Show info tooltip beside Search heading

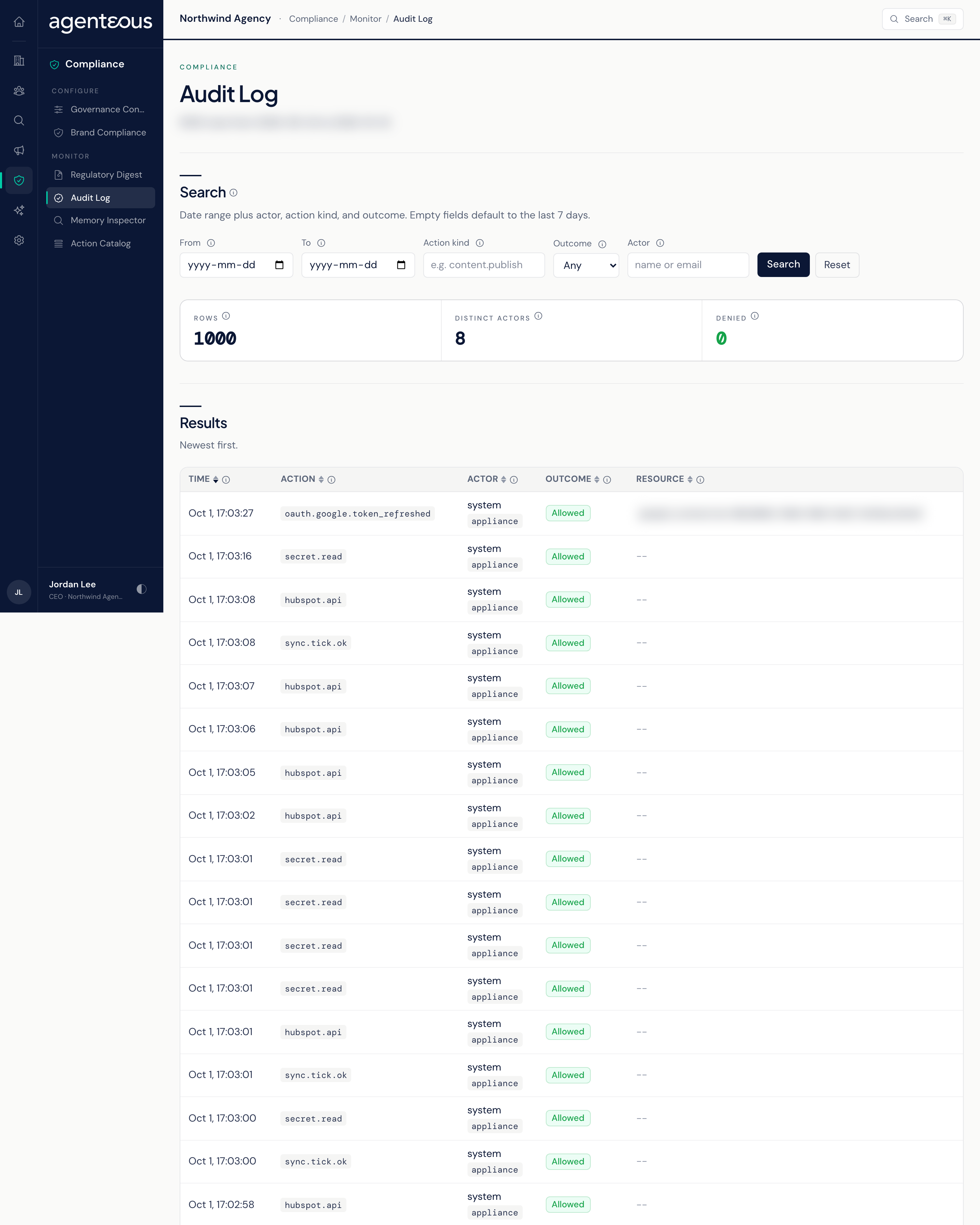233,193
